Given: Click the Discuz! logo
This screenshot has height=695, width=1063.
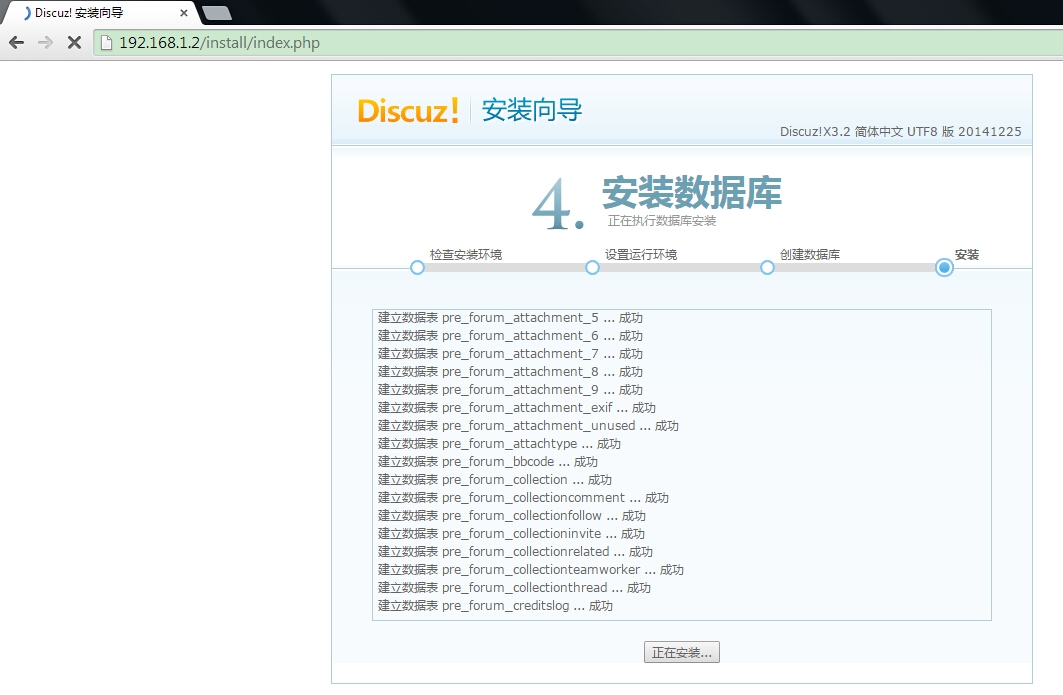Looking at the screenshot, I should pos(407,110).
